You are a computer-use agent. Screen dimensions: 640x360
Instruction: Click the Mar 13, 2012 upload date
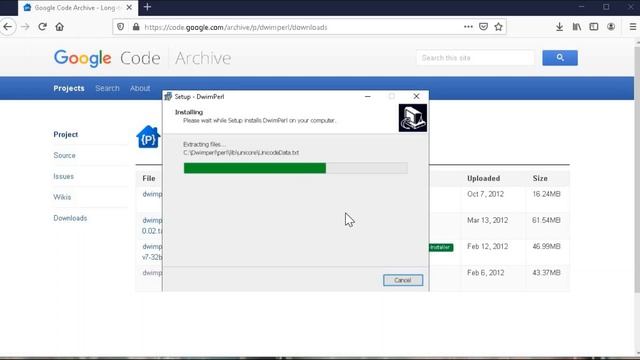[x=487, y=220]
